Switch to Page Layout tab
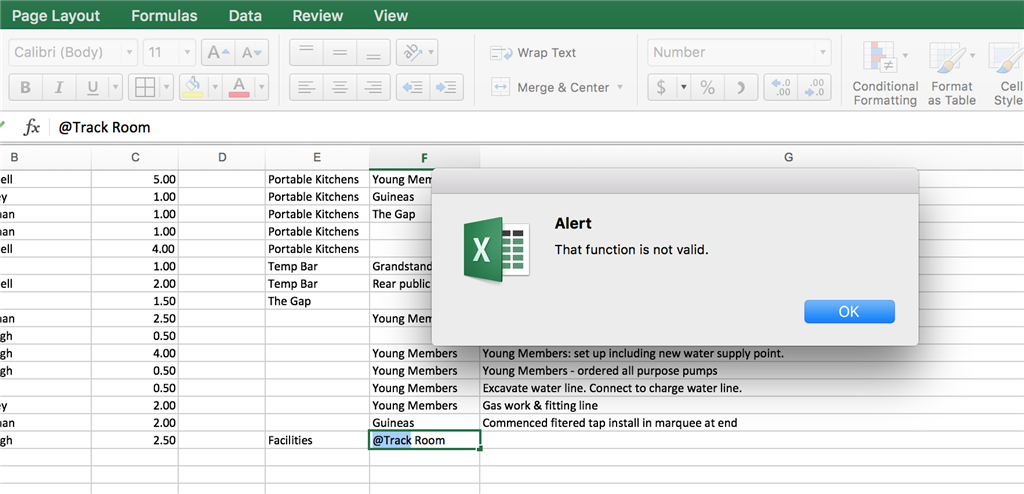The image size is (1024, 494). coord(56,16)
